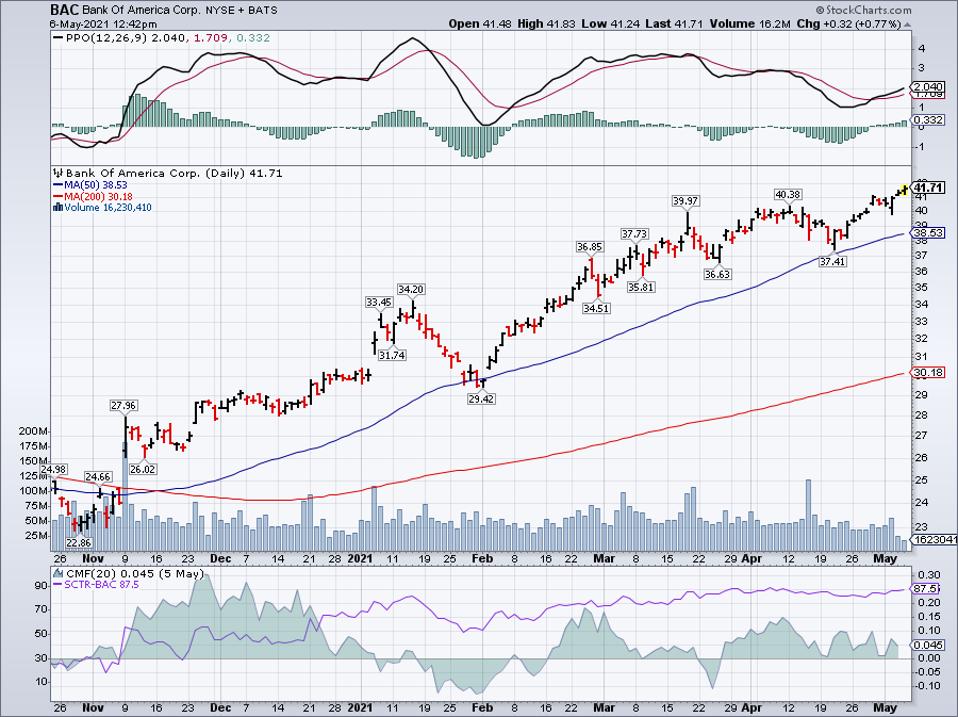Click the red 1.709 PPO signal value
The image size is (958, 717).
click(212, 38)
